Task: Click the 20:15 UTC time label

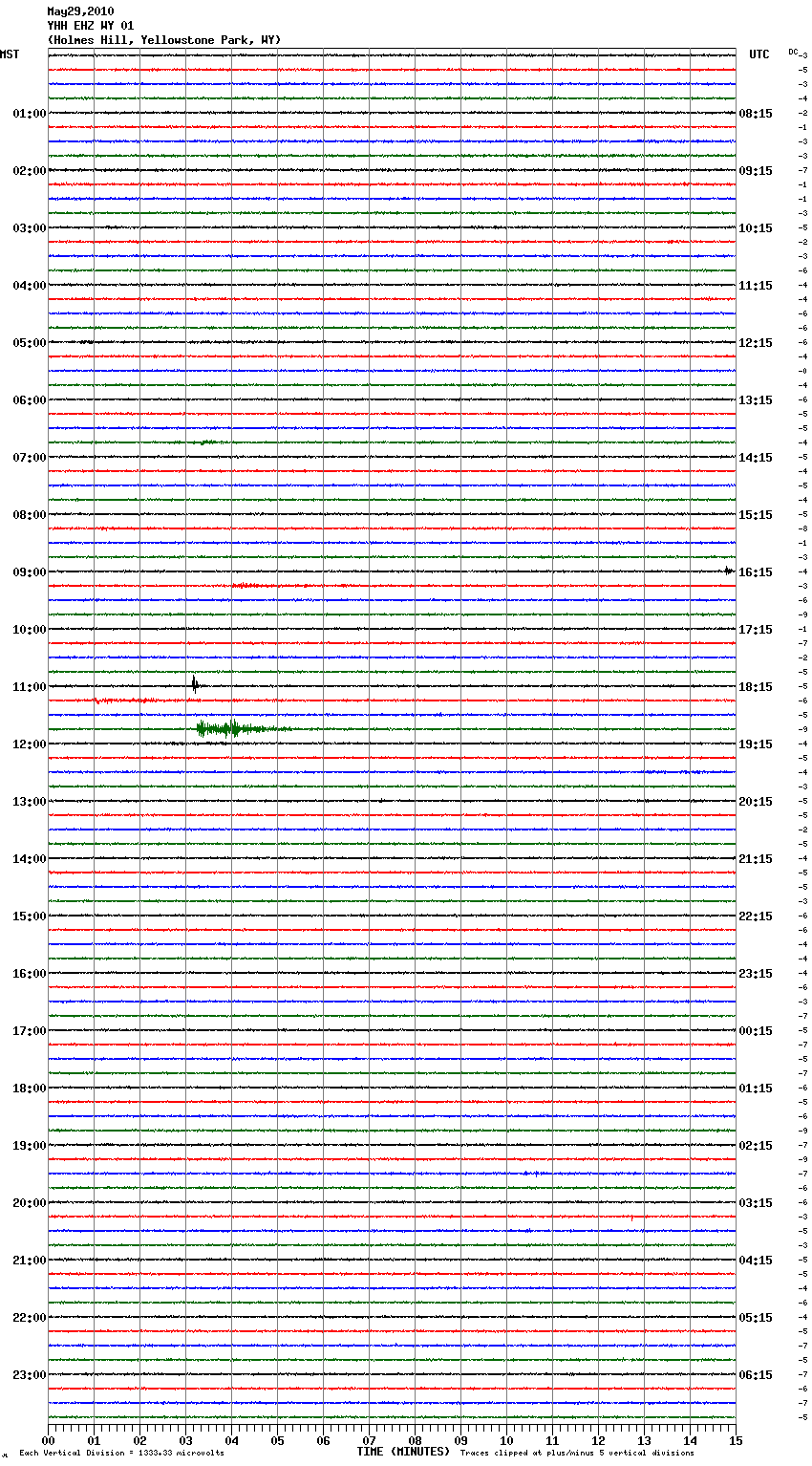Action: [756, 802]
